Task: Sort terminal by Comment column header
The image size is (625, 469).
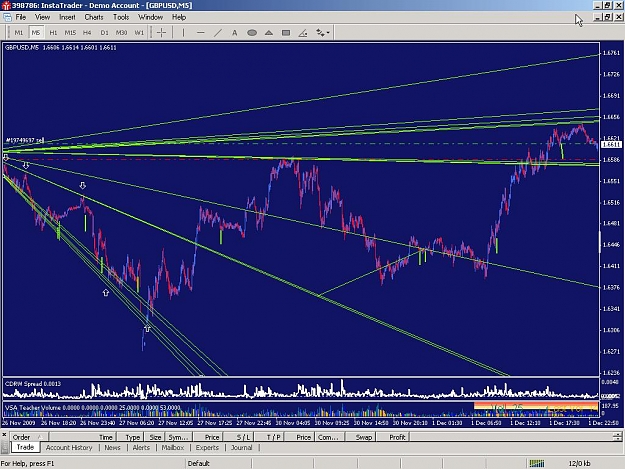Action: tap(329, 437)
